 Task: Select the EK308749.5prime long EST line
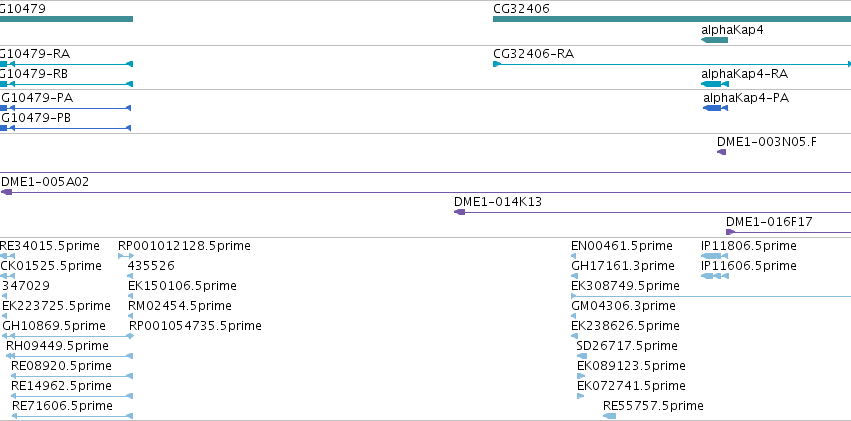click(x=711, y=296)
